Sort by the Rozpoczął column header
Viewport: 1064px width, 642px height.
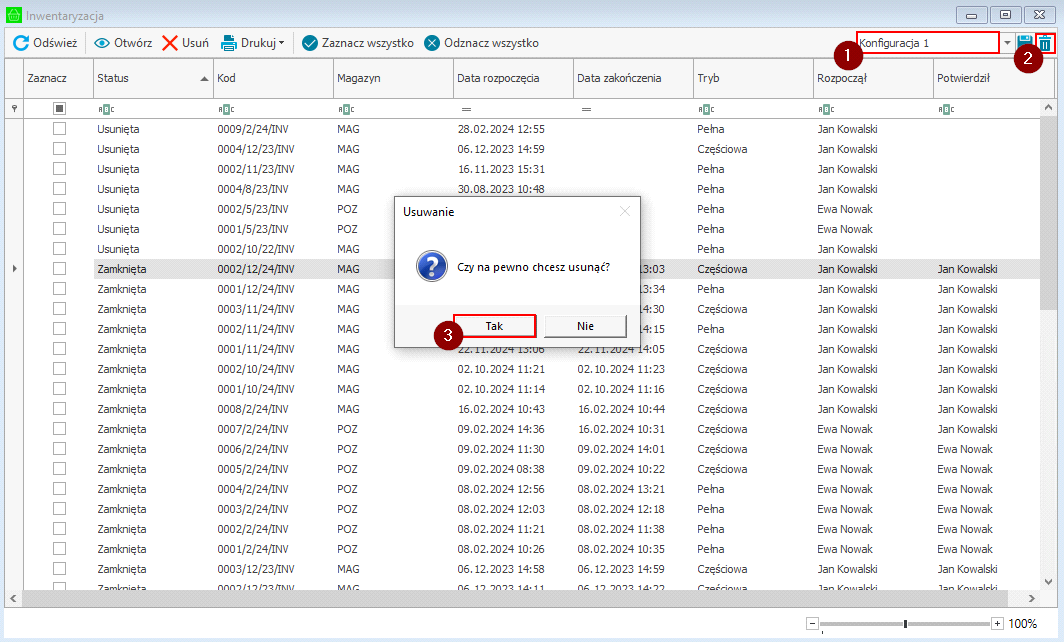pyautogui.click(x=873, y=78)
